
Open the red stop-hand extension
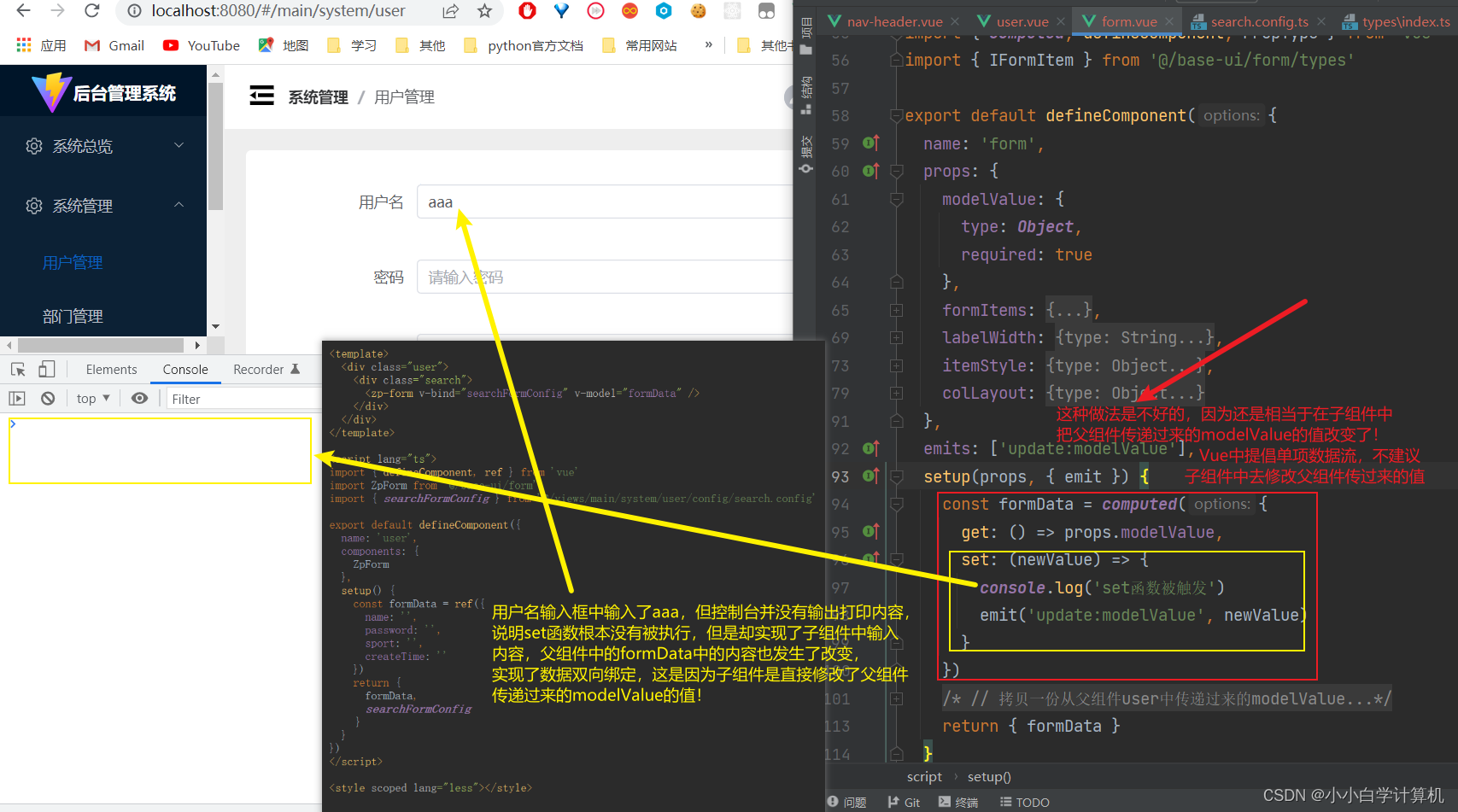point(527,11)
